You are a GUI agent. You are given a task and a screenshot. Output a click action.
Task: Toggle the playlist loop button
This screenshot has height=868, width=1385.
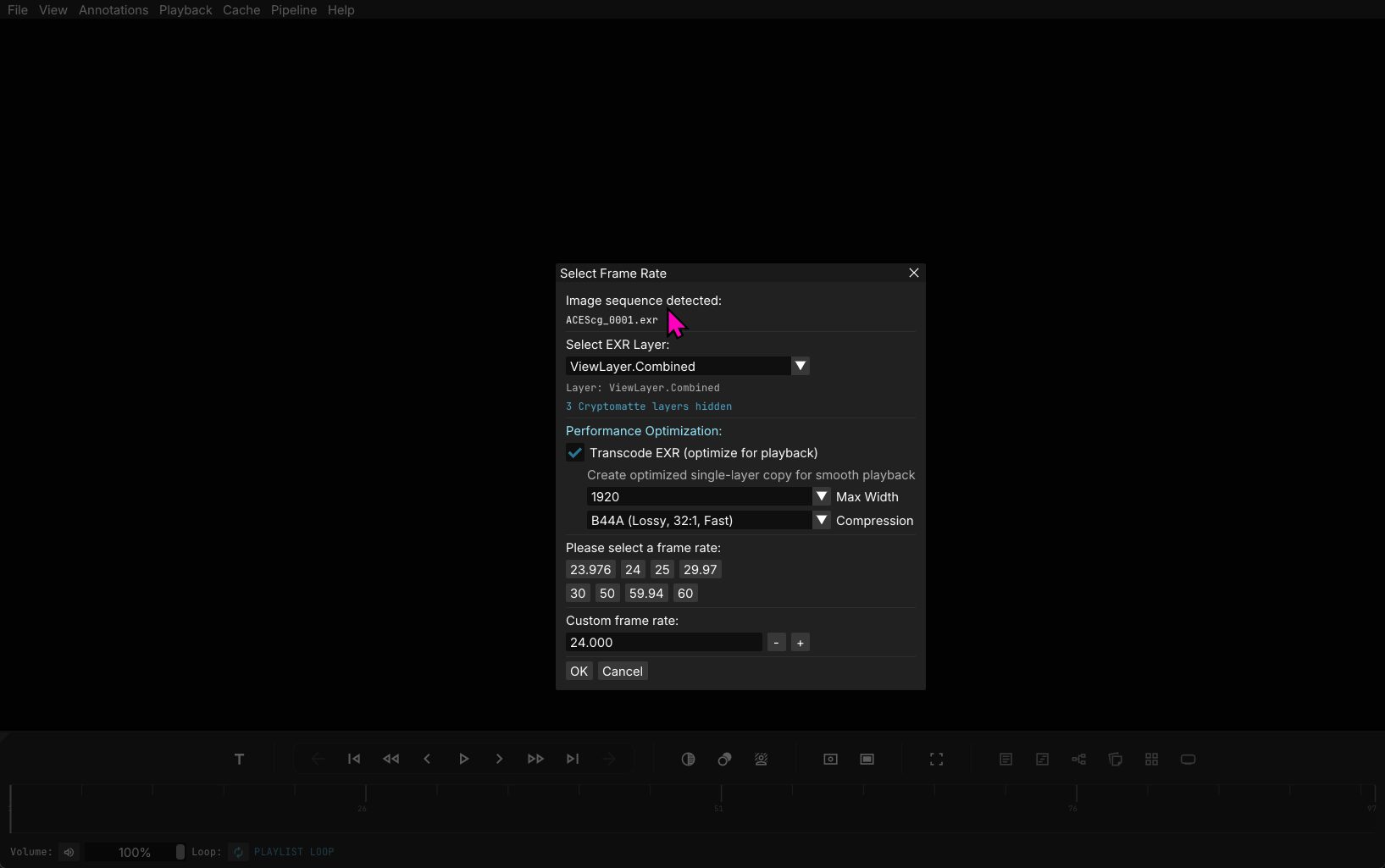click(239, 852)
